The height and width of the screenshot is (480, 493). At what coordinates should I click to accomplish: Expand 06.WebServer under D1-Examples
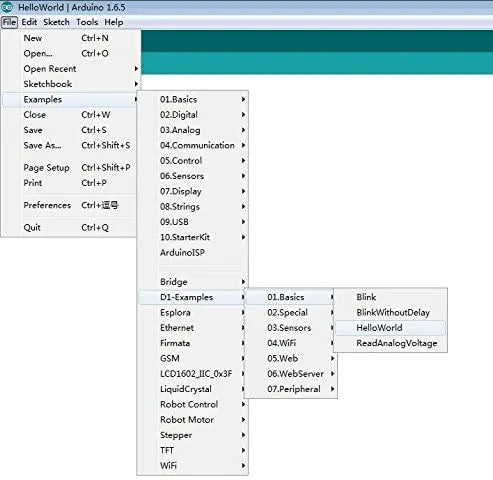coord(291,374)
